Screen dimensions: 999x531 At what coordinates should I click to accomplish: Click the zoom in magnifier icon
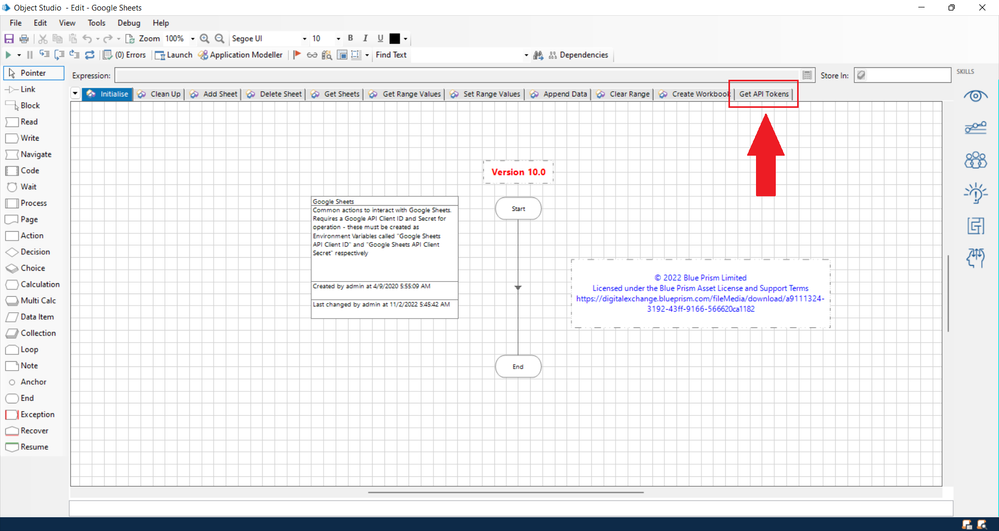205,38
